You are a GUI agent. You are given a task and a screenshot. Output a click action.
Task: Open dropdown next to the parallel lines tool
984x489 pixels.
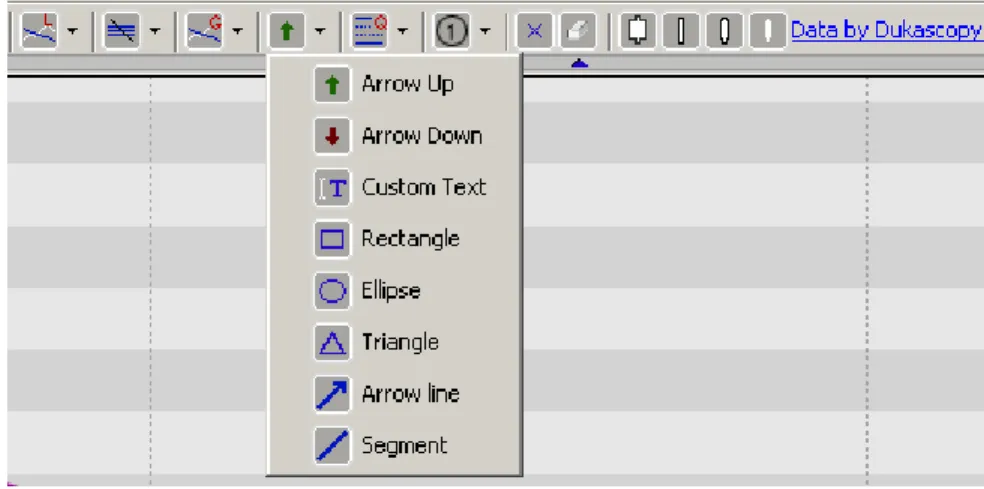pyautogui.click(x=155, y=31)
